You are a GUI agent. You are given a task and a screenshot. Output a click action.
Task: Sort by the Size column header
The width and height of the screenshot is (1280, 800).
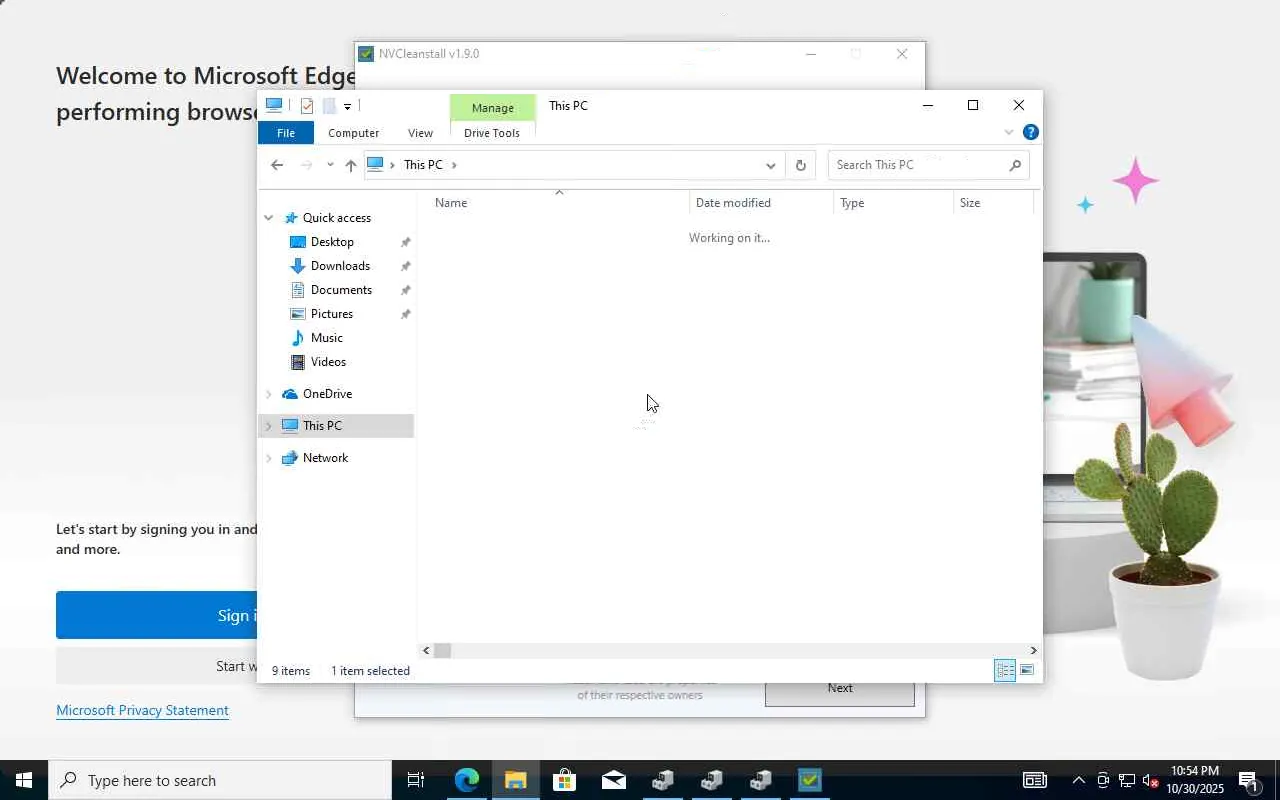993,203
